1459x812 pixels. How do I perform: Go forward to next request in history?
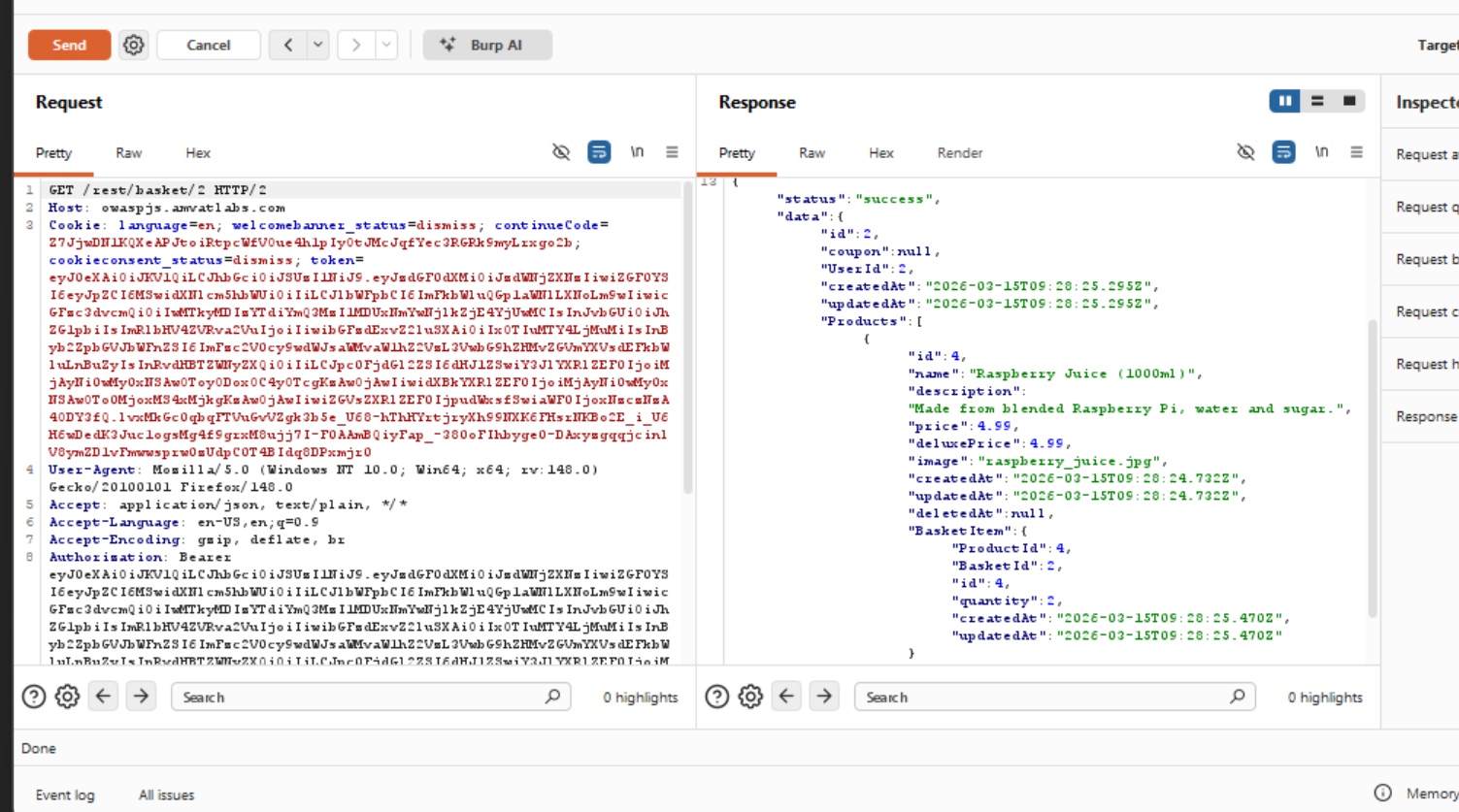(x=356, y=45)
